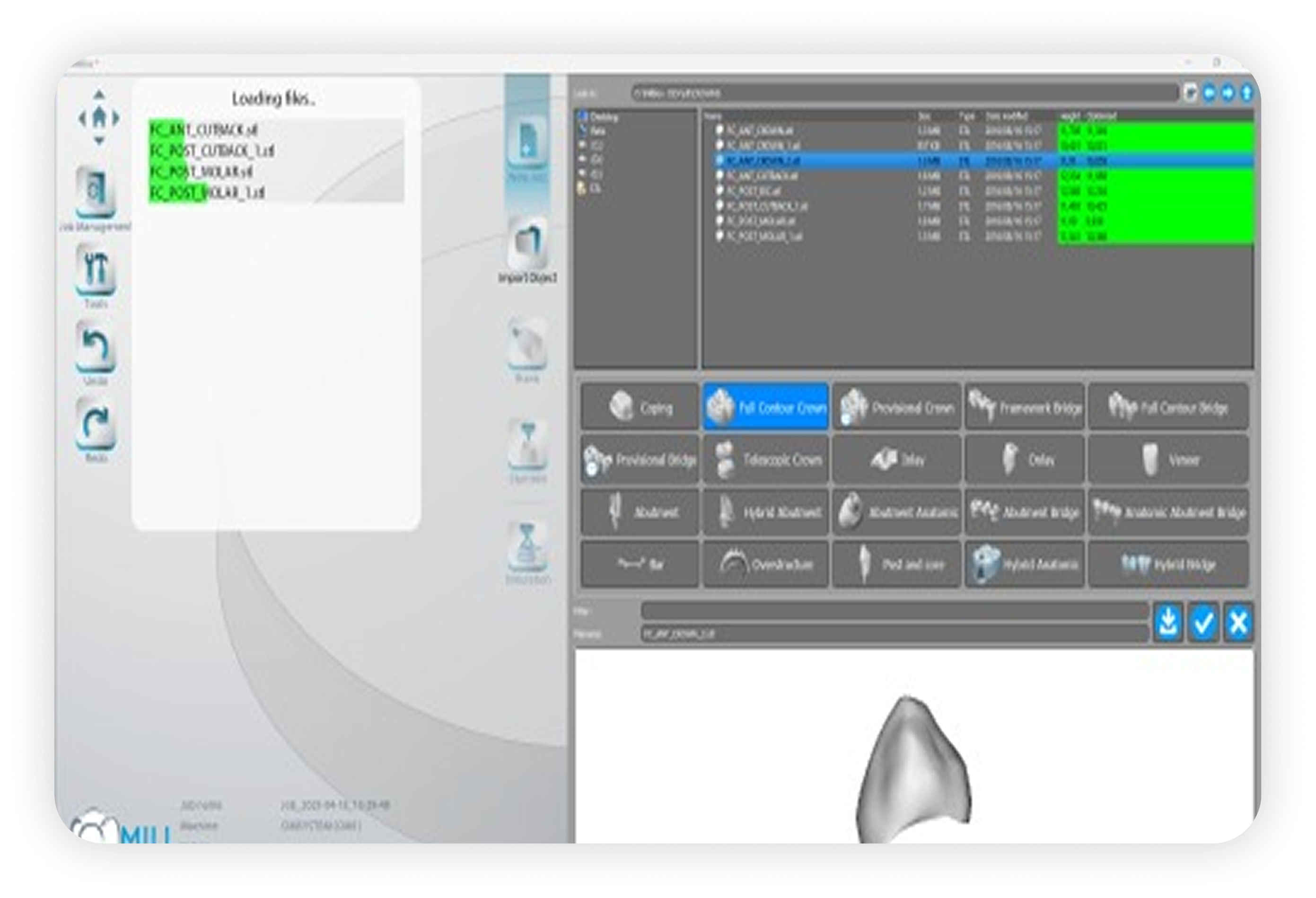Click the Redo icon
This screenshot has height=898, width=1316.
[x=95, y=423]
